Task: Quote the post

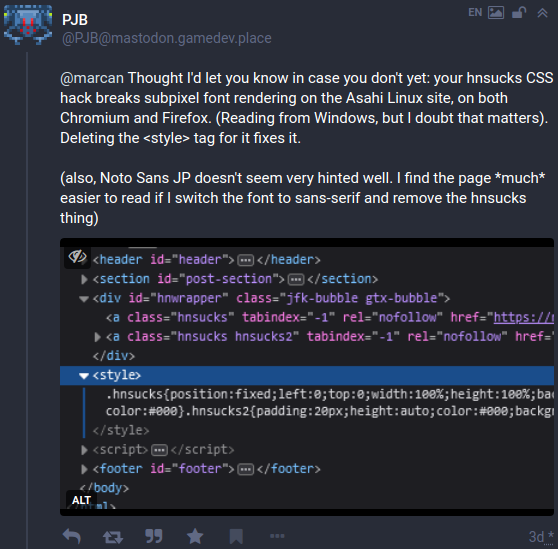Action: pos(154,536)
